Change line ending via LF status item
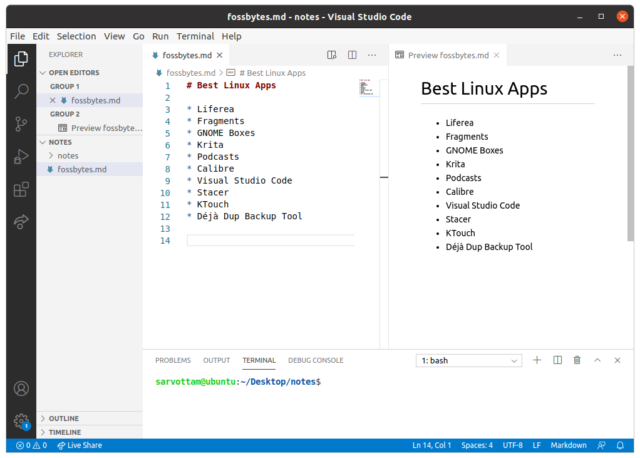The height and width of the screenshot is (458, 640). 536,445
